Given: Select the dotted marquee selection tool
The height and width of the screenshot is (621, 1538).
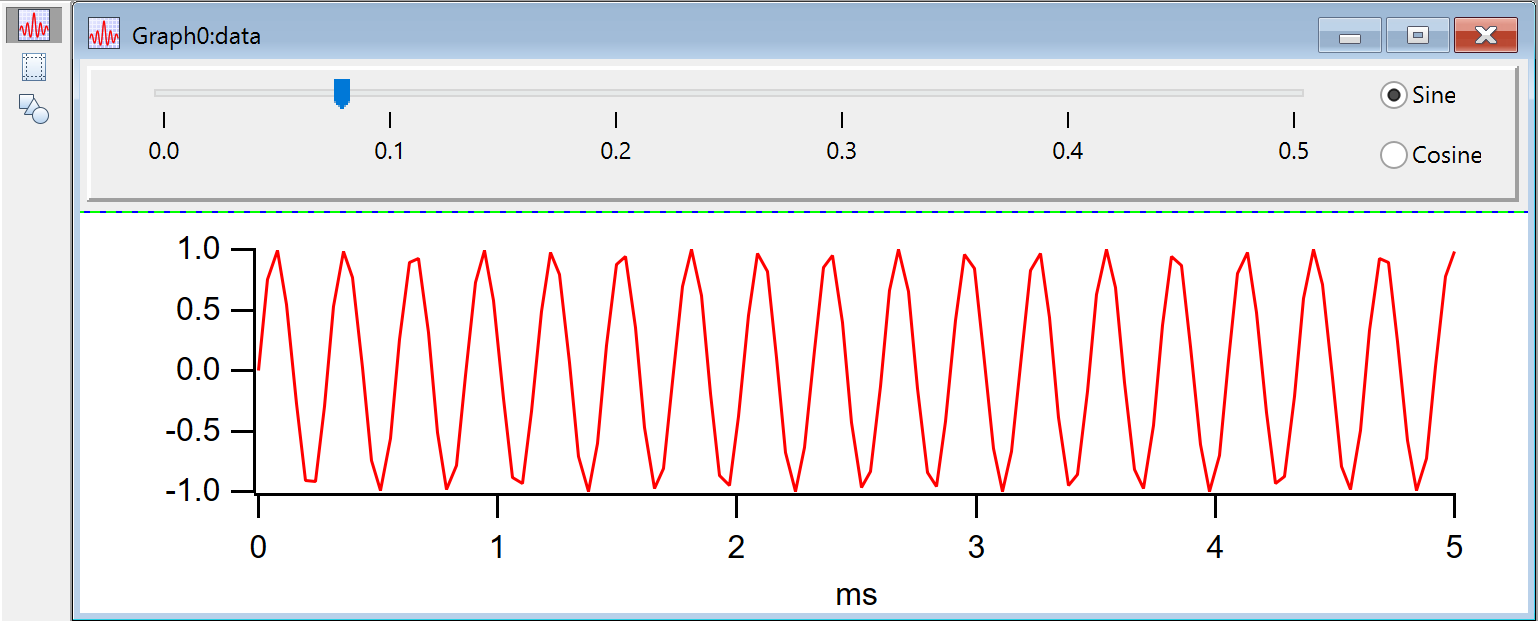Looking at the screenshot, I should click(x=34, y=68).
